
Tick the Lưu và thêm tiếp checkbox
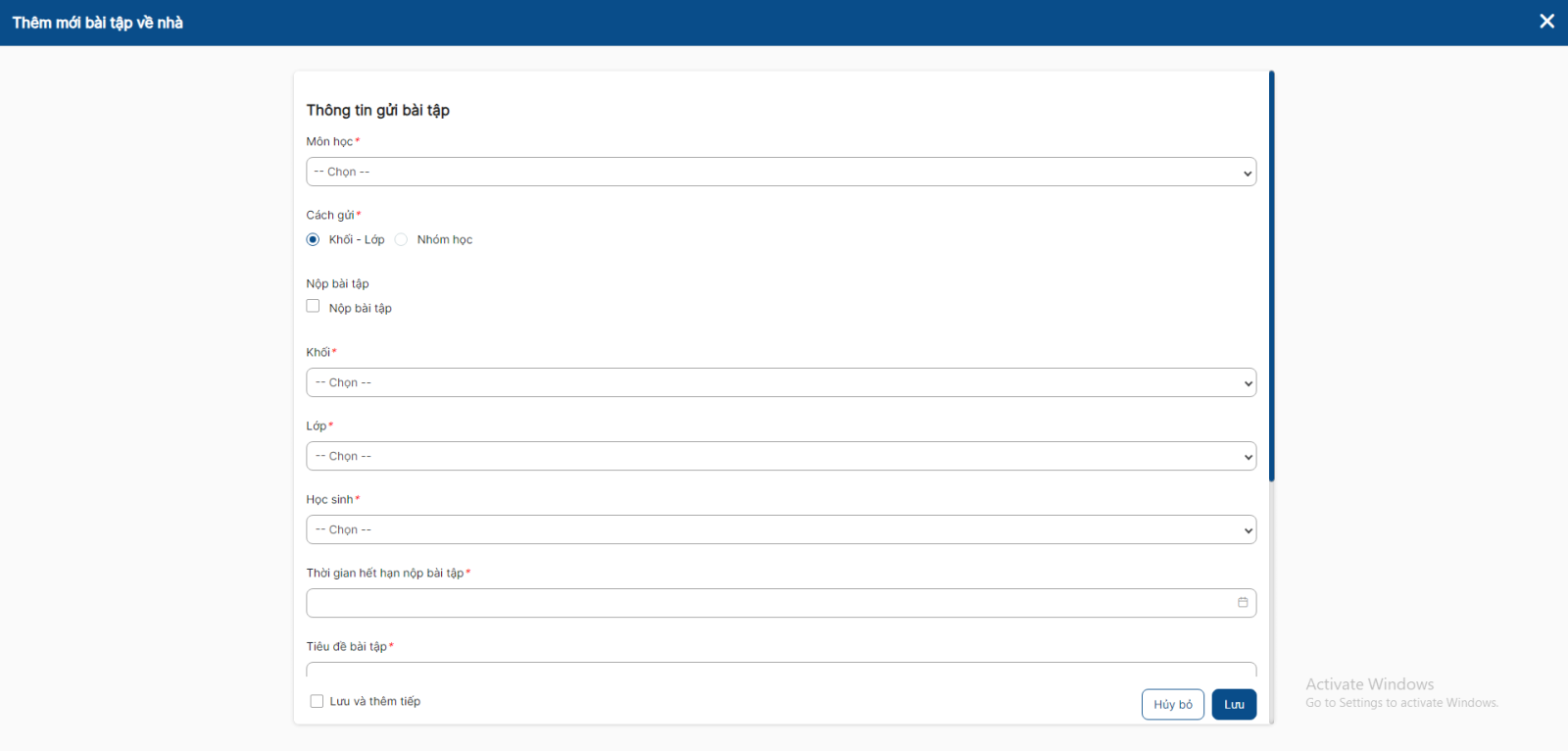(317, 702)
